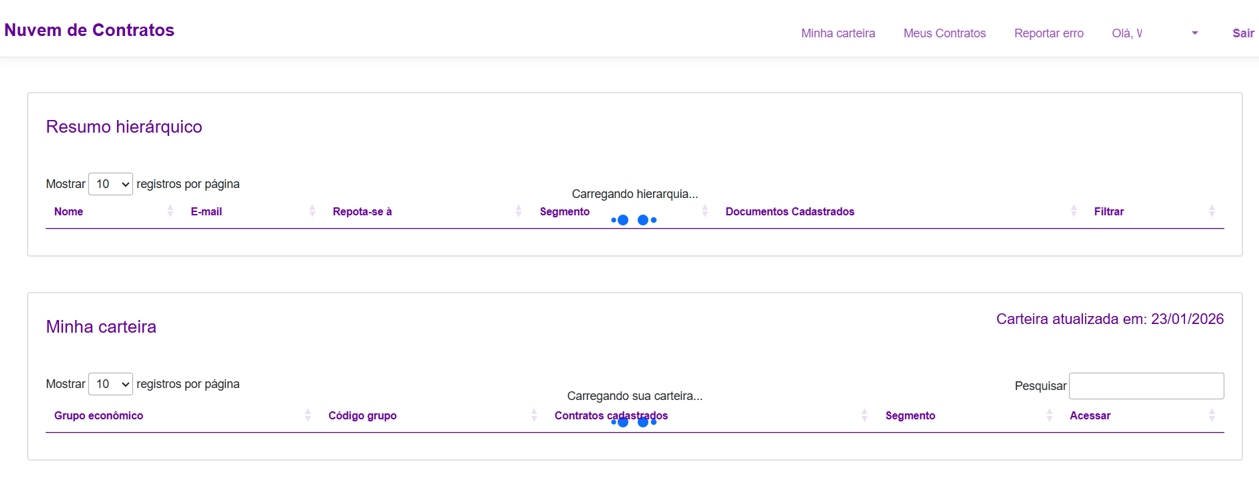Click sort icon beside Documentos Cadastrados
Viewport: 1259px width, 493px height.
[1074, 212]
